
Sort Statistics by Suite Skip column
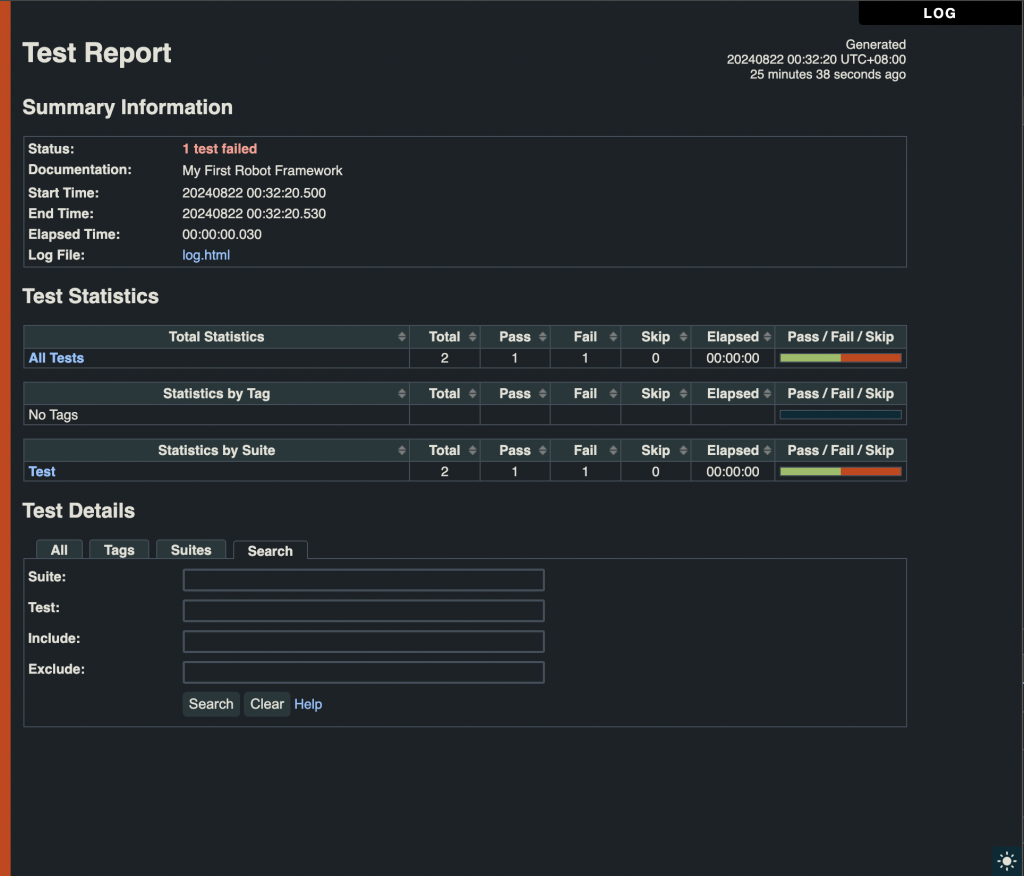click(656, 450)
